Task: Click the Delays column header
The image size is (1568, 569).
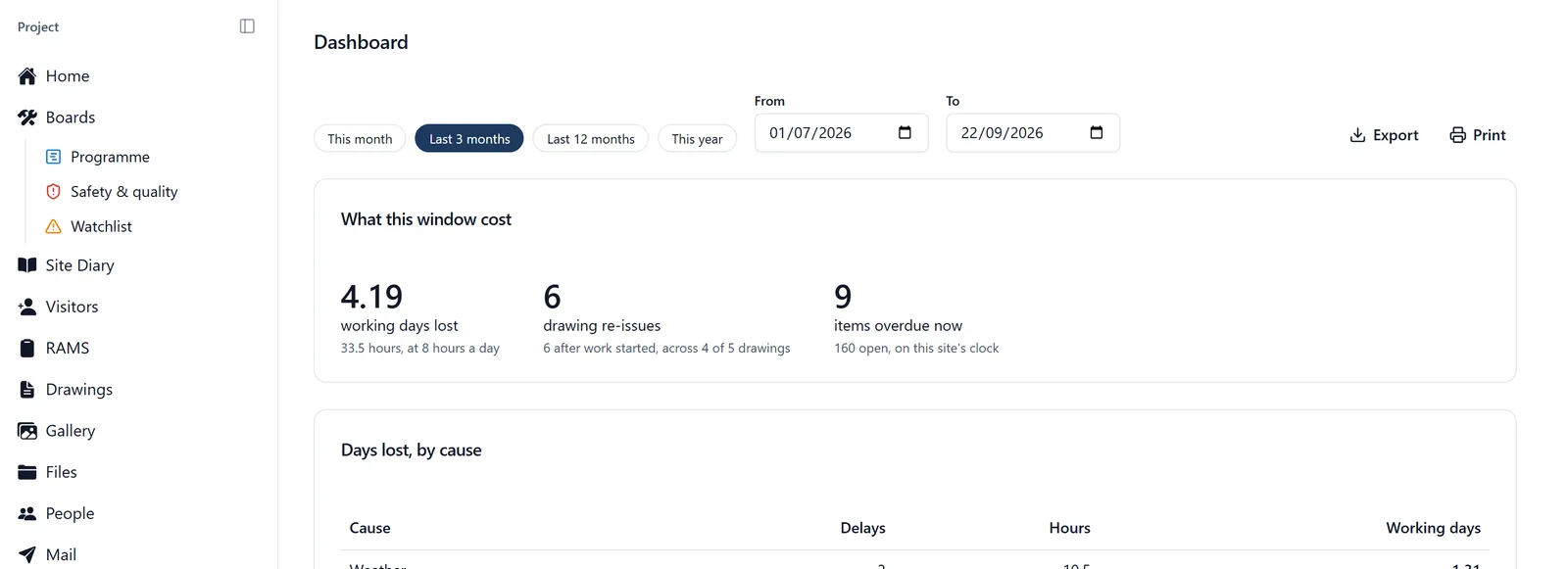Action: click(x=862, y=528)
